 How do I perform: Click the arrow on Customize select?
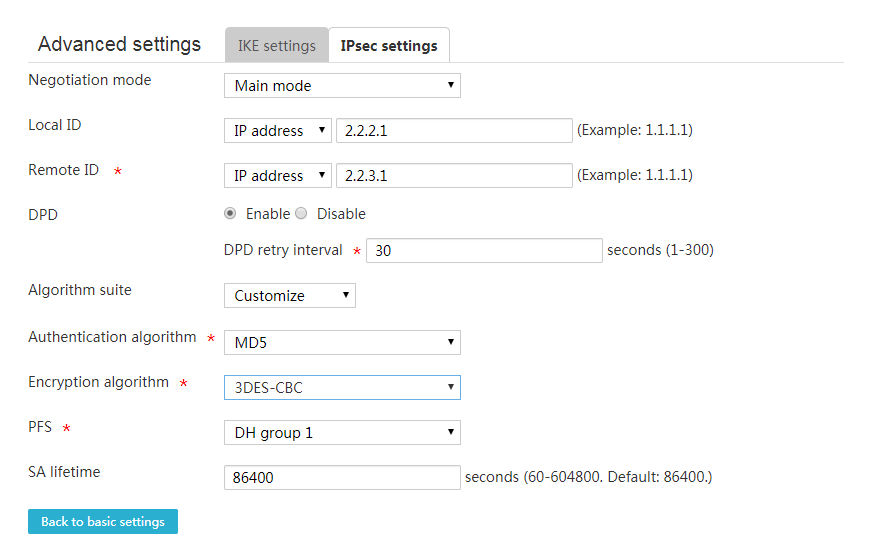345,294
